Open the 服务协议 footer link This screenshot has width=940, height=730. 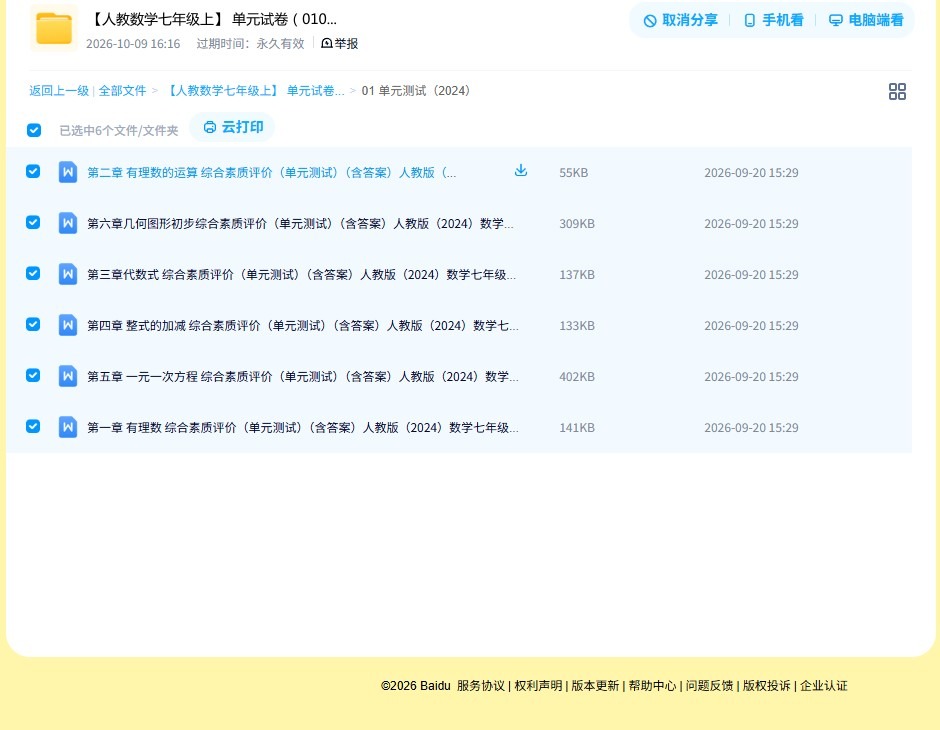click(481, 686)
